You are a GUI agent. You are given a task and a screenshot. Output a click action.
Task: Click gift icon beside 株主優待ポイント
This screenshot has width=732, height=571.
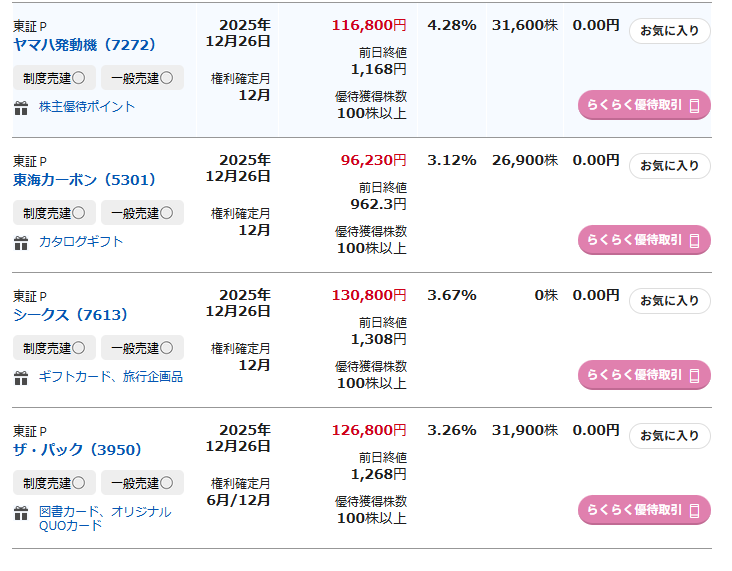click(x=21, y=107)
